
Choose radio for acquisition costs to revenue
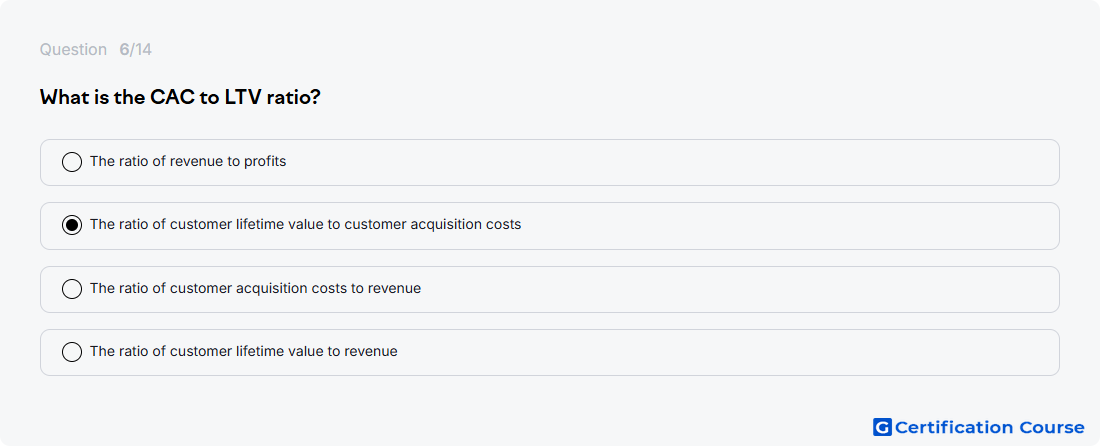tap(72, 289)
